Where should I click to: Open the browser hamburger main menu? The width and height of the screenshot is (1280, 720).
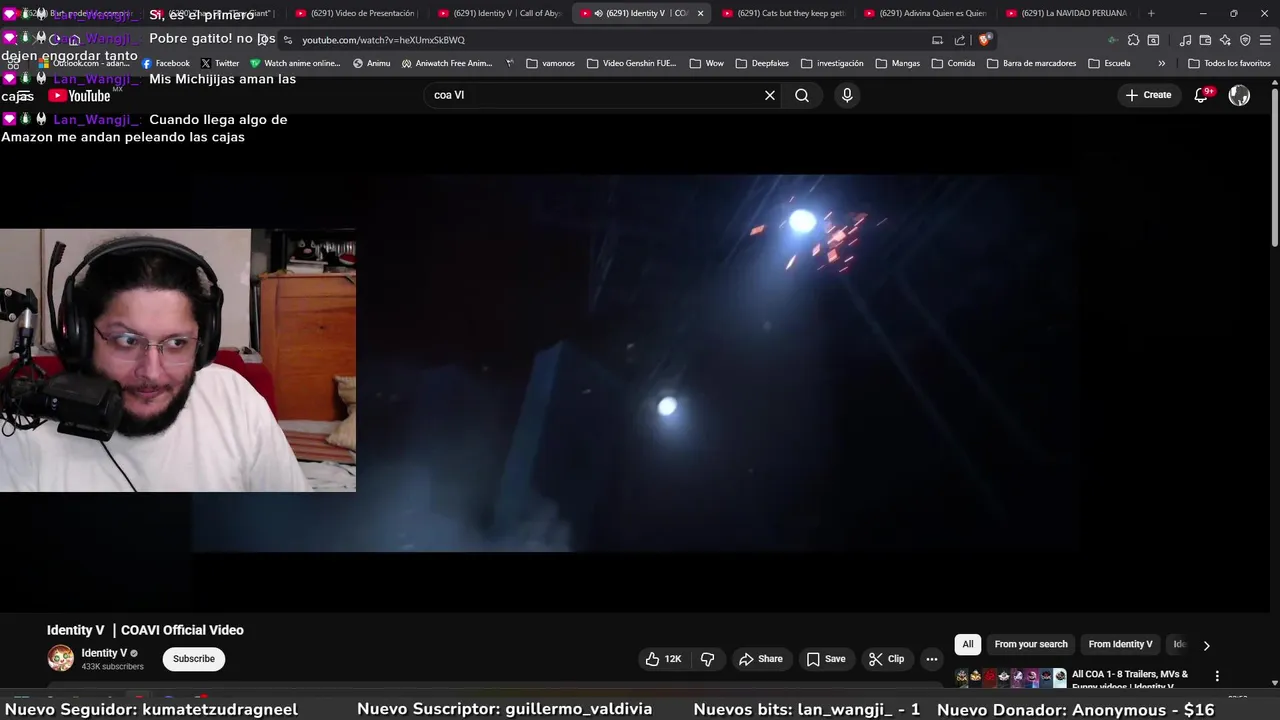click(x=1265, y=40)
